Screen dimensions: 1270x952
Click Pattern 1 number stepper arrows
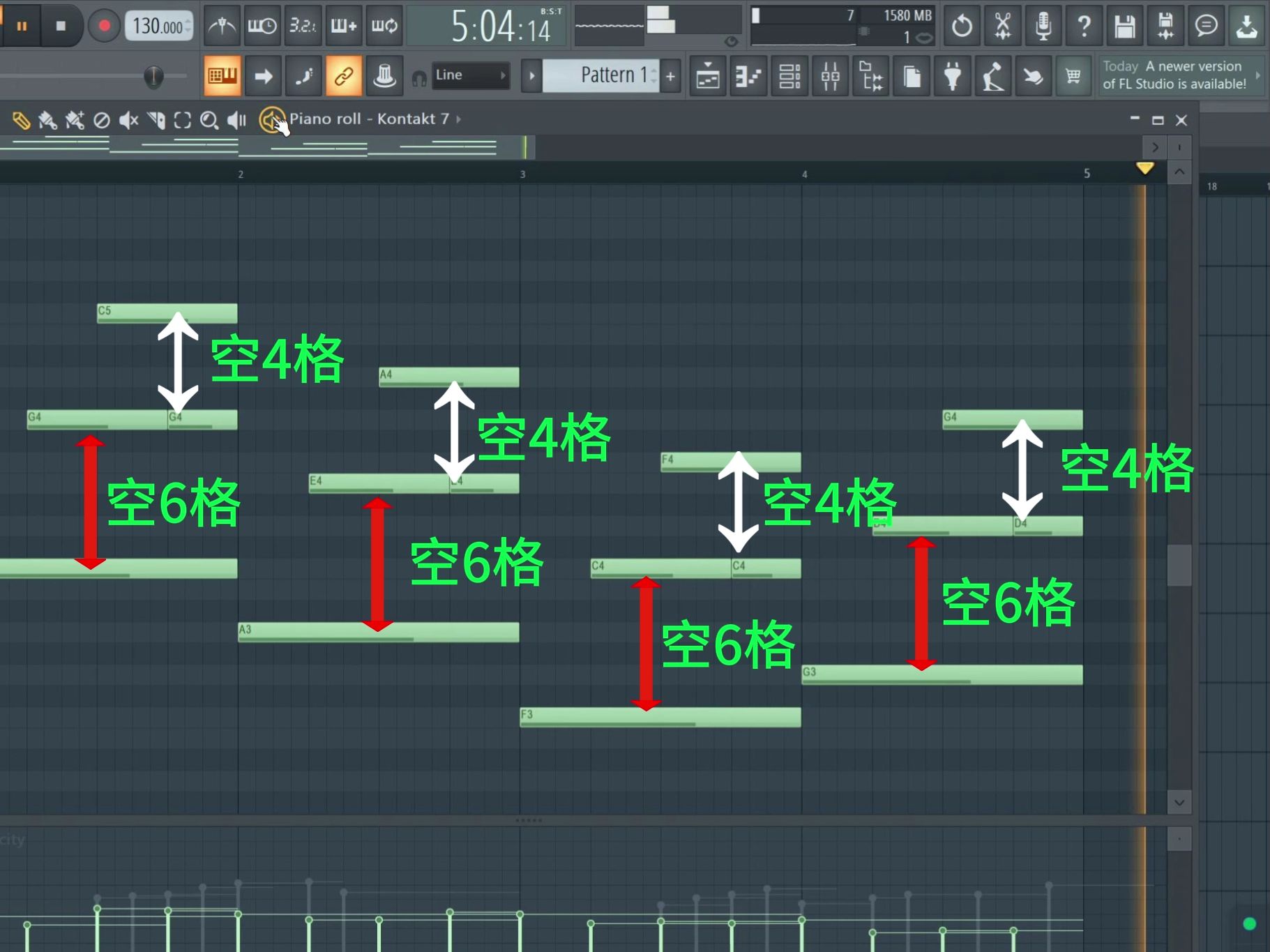(654, 75)
